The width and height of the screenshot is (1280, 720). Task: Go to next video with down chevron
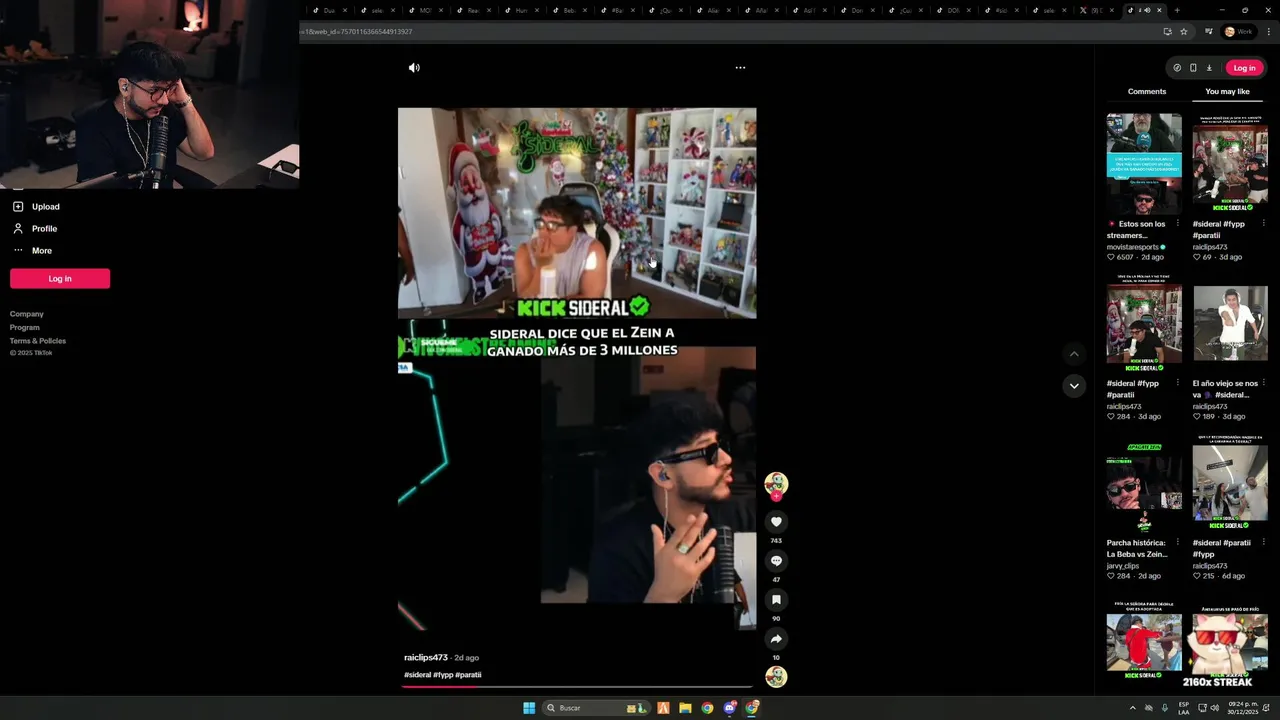click(1074, 386)
